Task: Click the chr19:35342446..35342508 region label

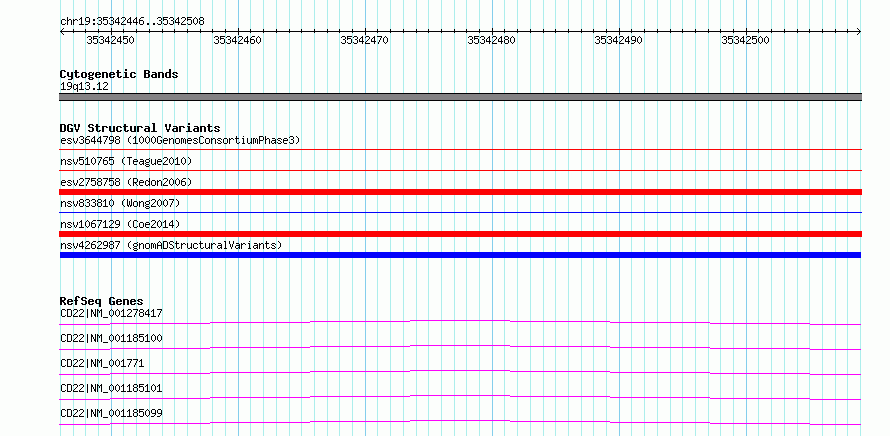Action: [132, 22]
